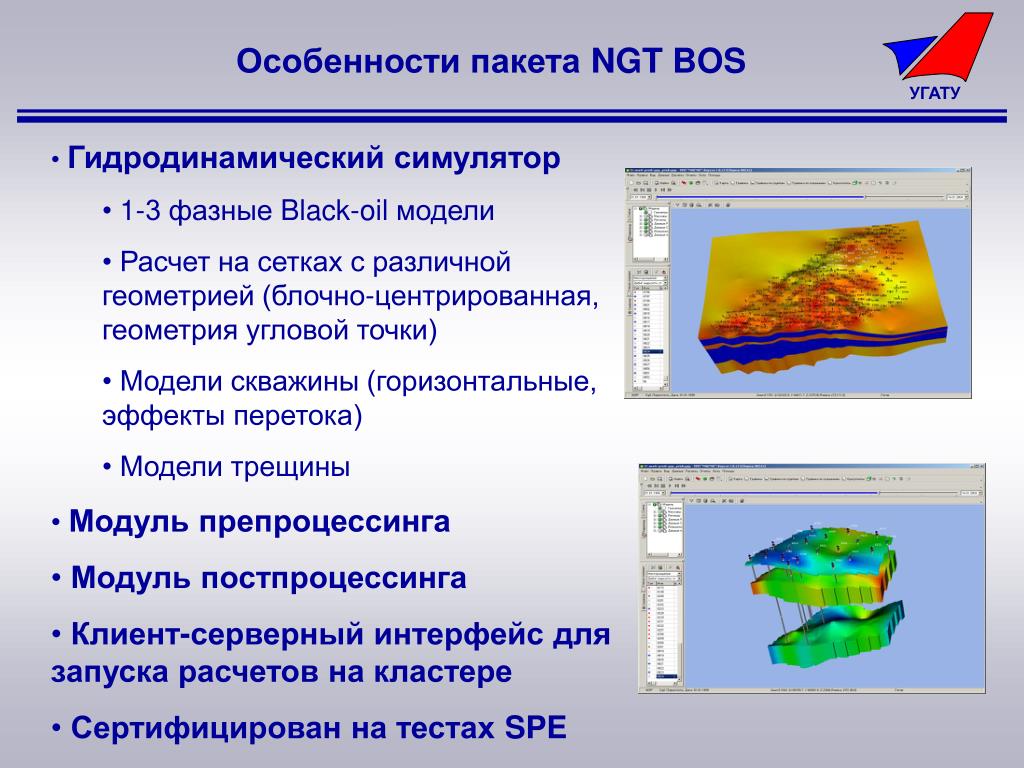Select the slide title "Особенности пакета NGT BOS"

pos(490,61)
